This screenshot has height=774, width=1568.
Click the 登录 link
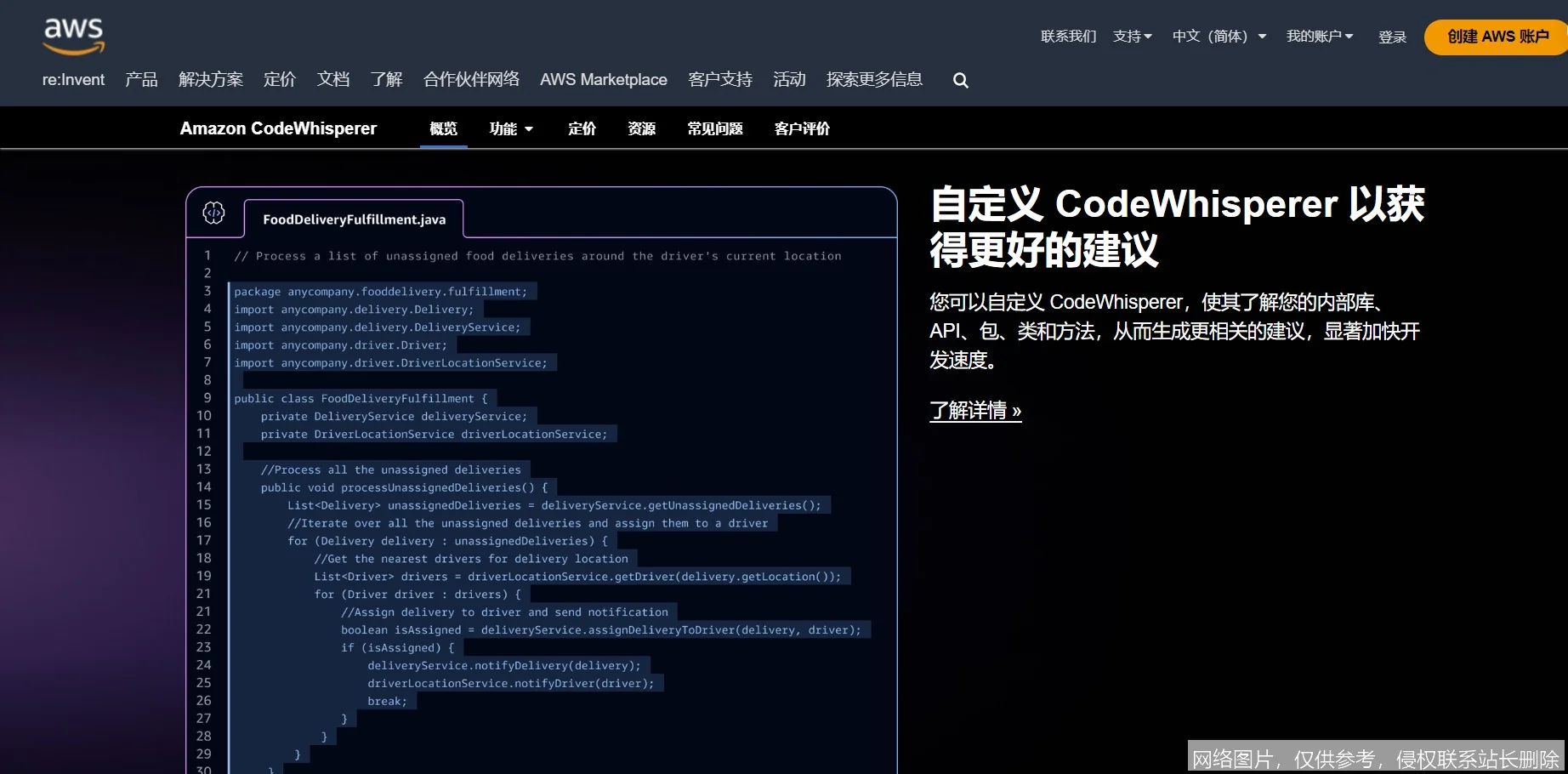tap(1392, 37)
